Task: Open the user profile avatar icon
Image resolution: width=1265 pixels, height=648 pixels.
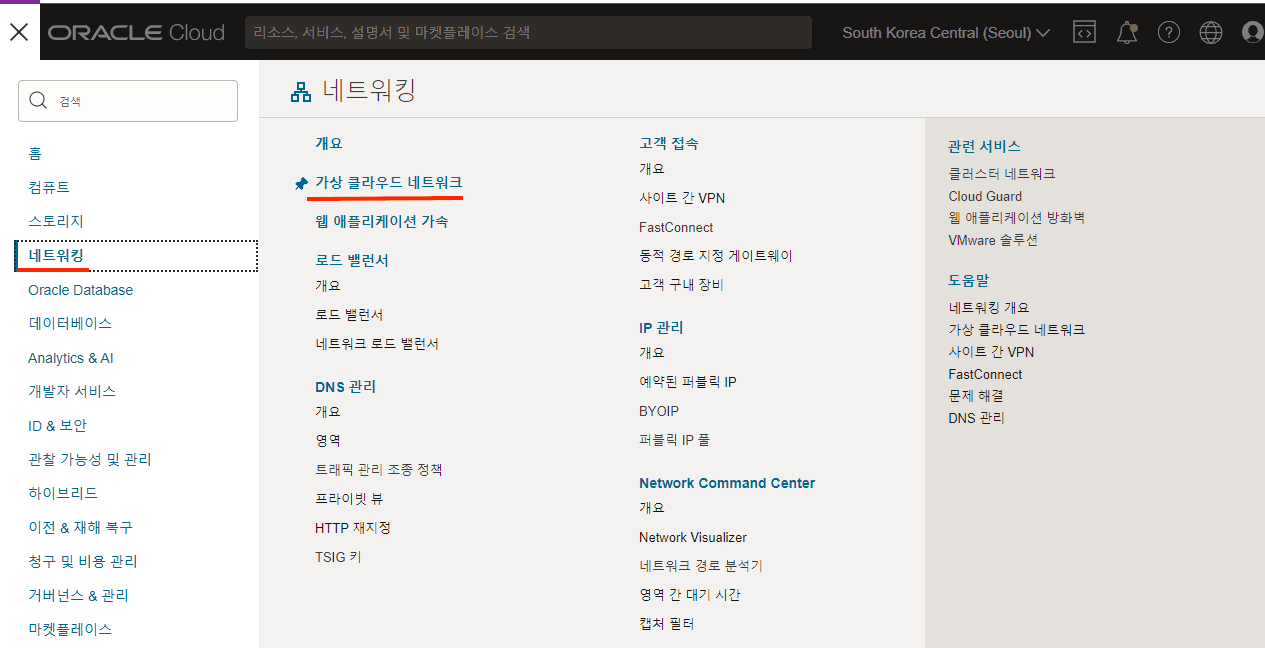Action: [1252, 32]
